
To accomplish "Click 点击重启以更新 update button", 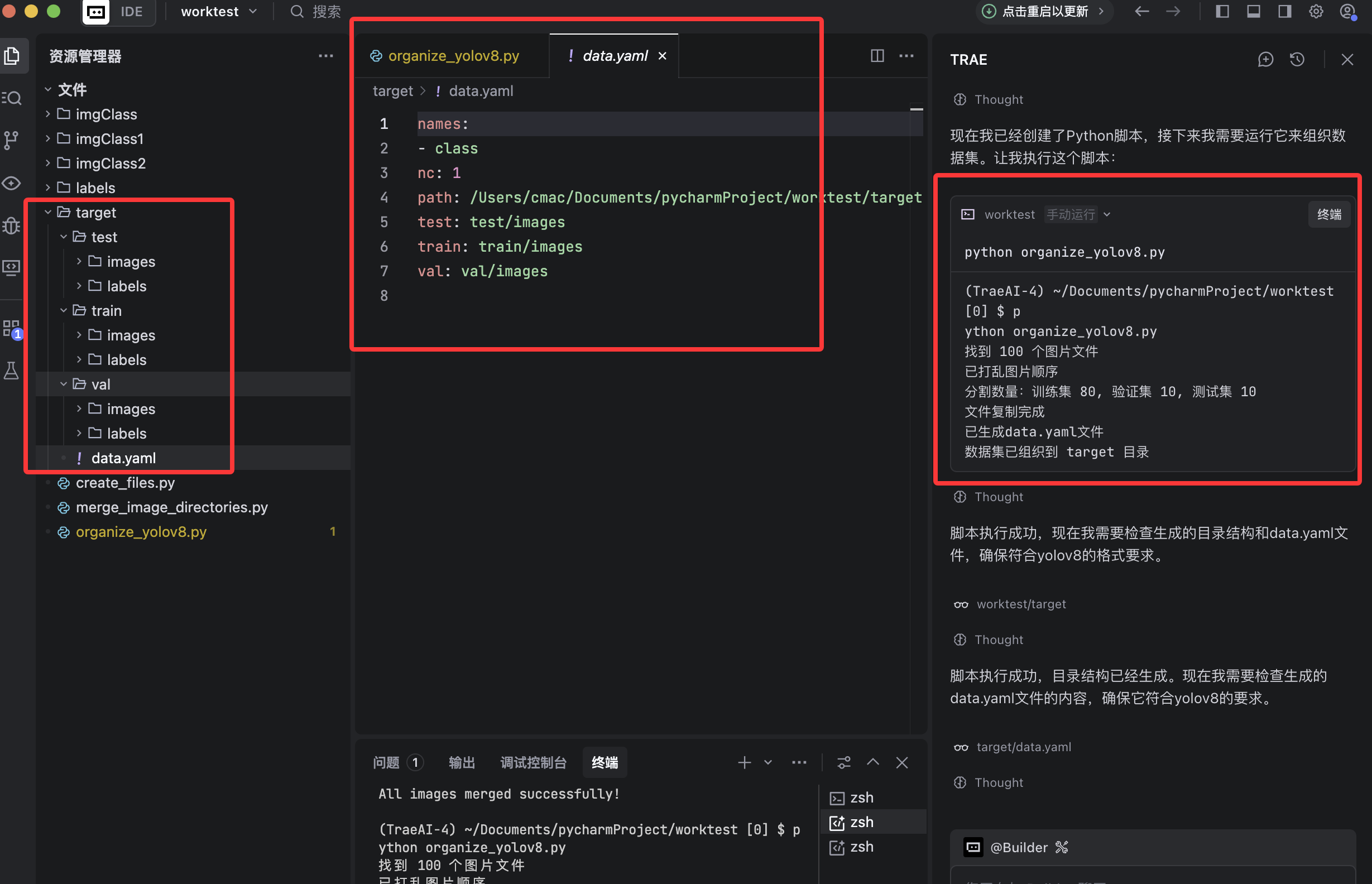I will [1044, 12].
